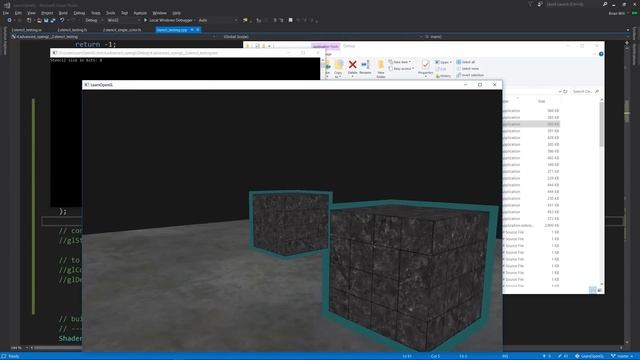This screenshot has width=640, height=360.
Task: Open the File menu
Action: (6, 13)
